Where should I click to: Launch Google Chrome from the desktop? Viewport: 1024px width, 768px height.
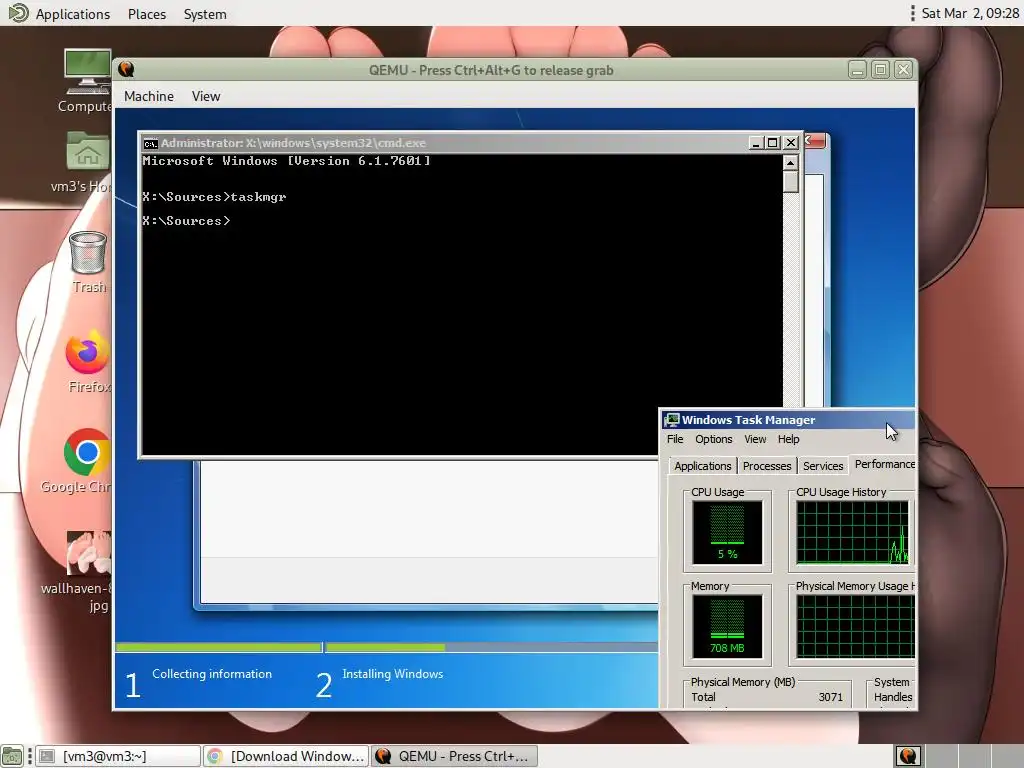point(87,452)
